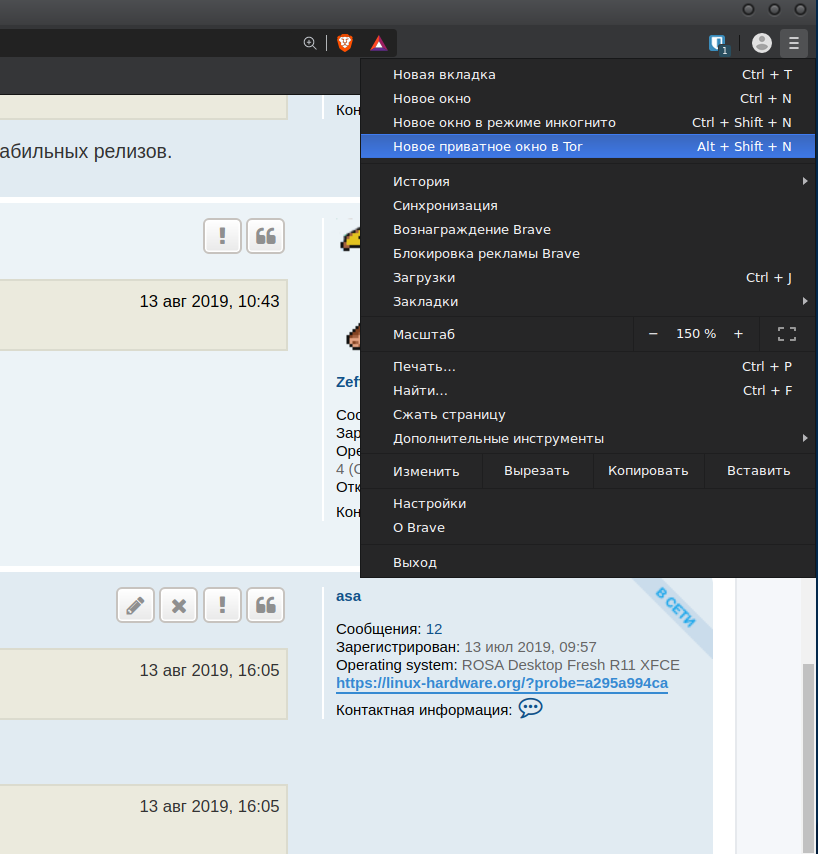Open the Brave Rewards triangle icon
Viewport: 818px width, 854px height.
click(378, 43)
